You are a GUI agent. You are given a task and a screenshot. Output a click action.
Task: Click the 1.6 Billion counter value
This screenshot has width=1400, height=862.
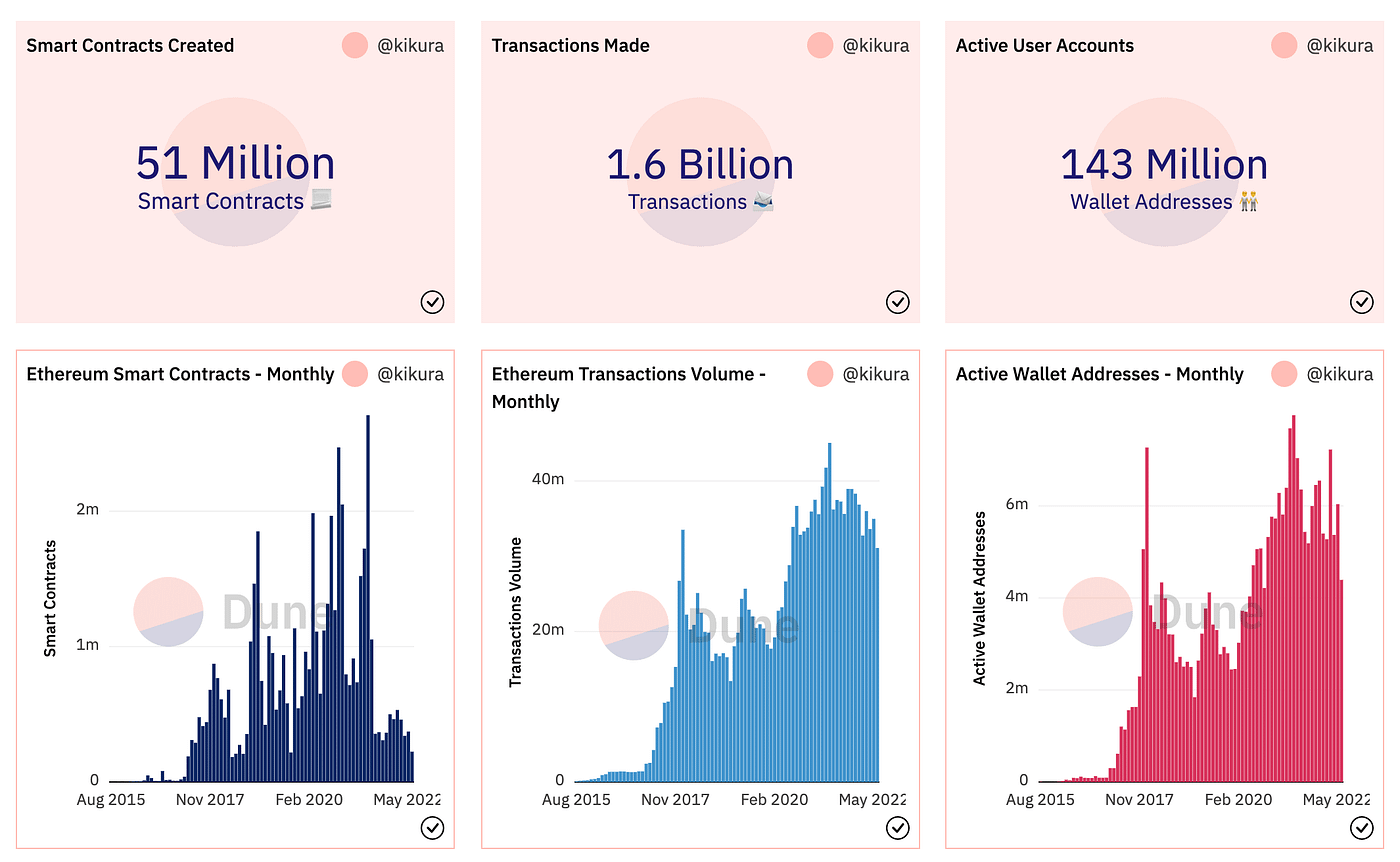point(700,163)
